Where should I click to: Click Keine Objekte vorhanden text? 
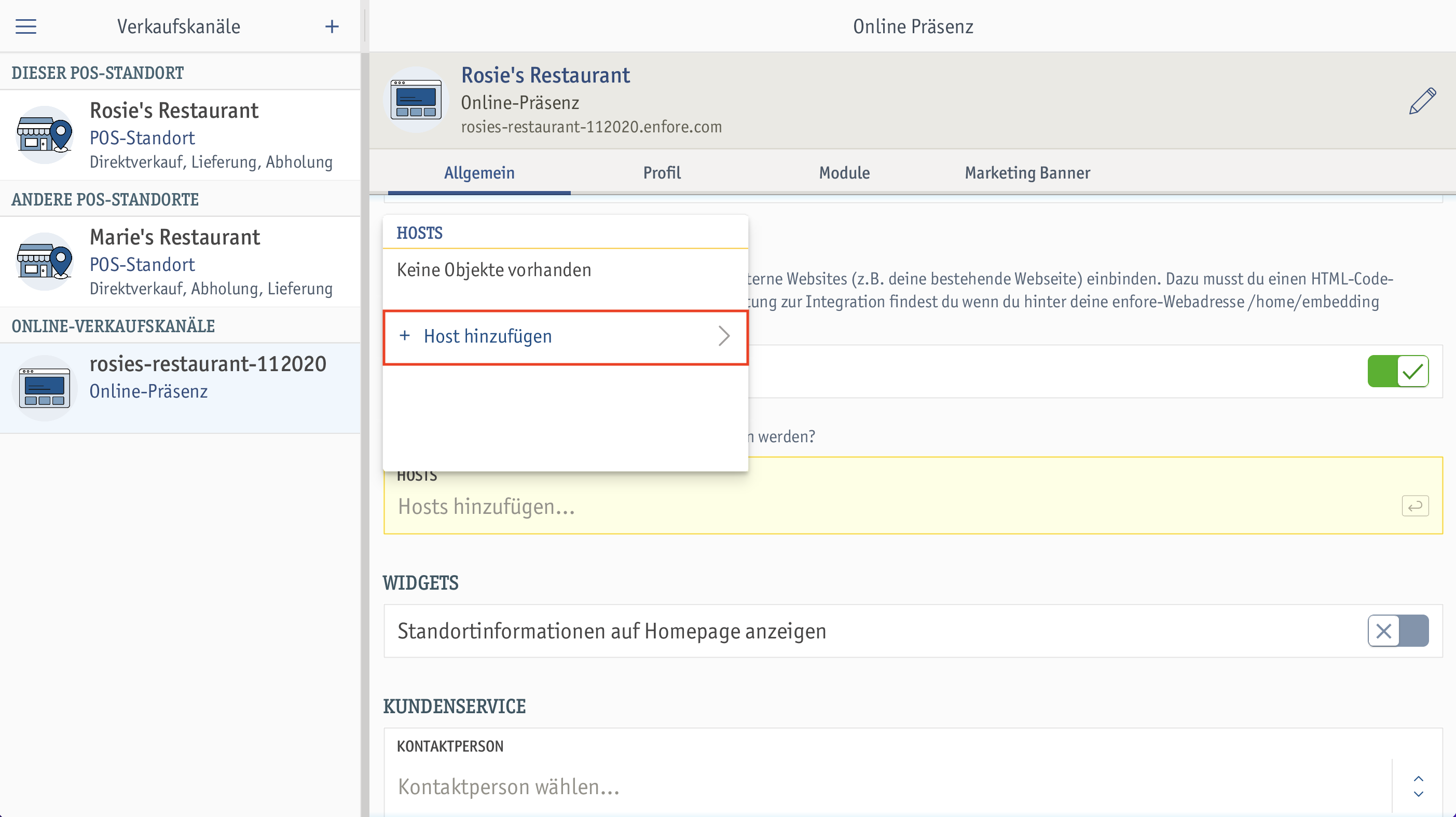(494, 270)
